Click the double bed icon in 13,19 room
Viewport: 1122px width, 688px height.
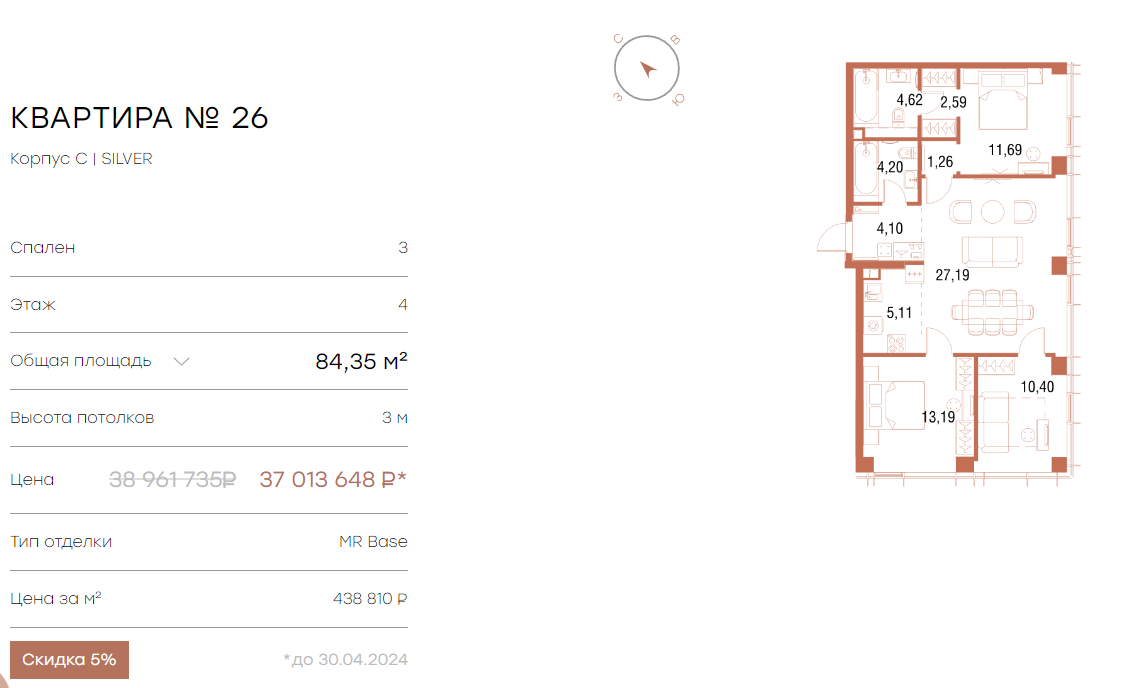894,405
